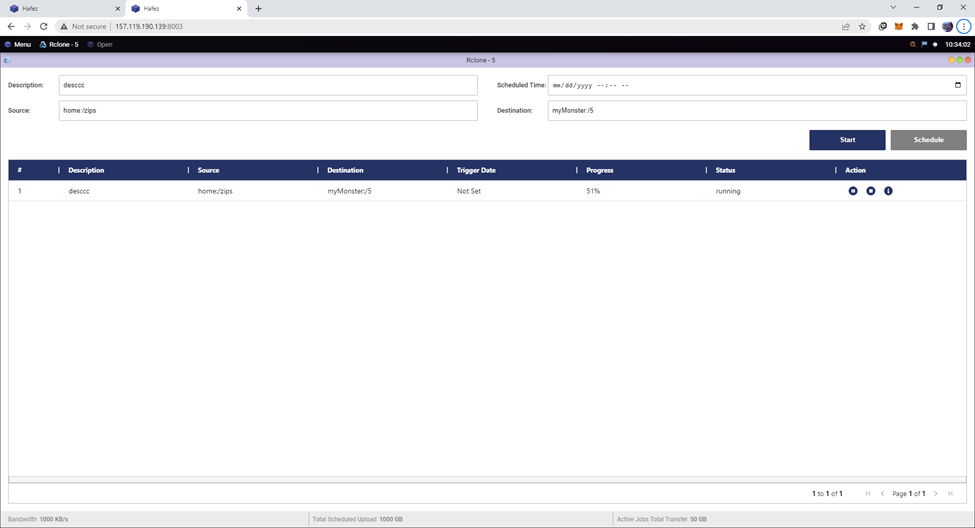Click the running status cell

coord(728,191)
